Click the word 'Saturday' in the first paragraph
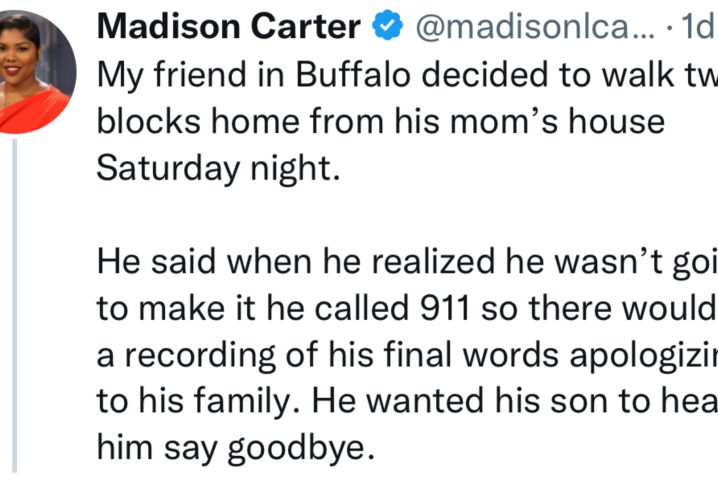The image size is (718, 479). 168,169
